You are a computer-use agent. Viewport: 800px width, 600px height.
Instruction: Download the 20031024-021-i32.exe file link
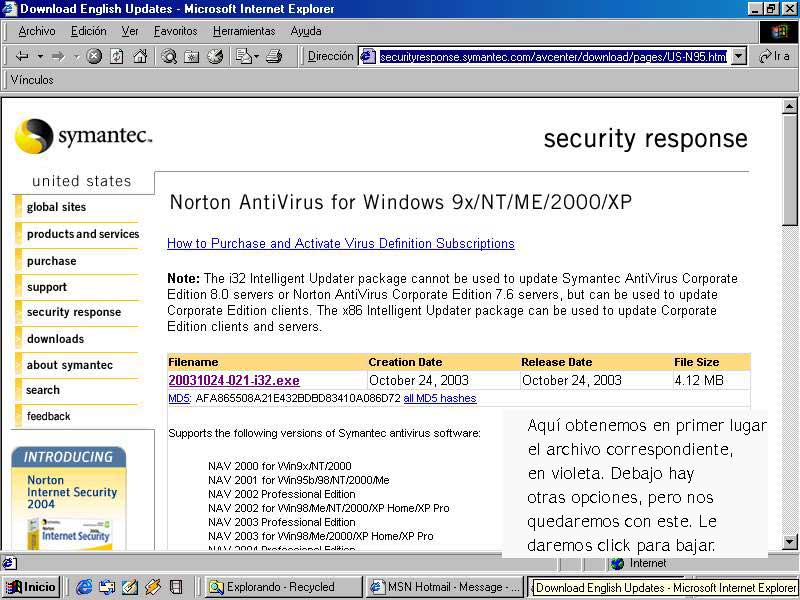[x=234, y=381]
